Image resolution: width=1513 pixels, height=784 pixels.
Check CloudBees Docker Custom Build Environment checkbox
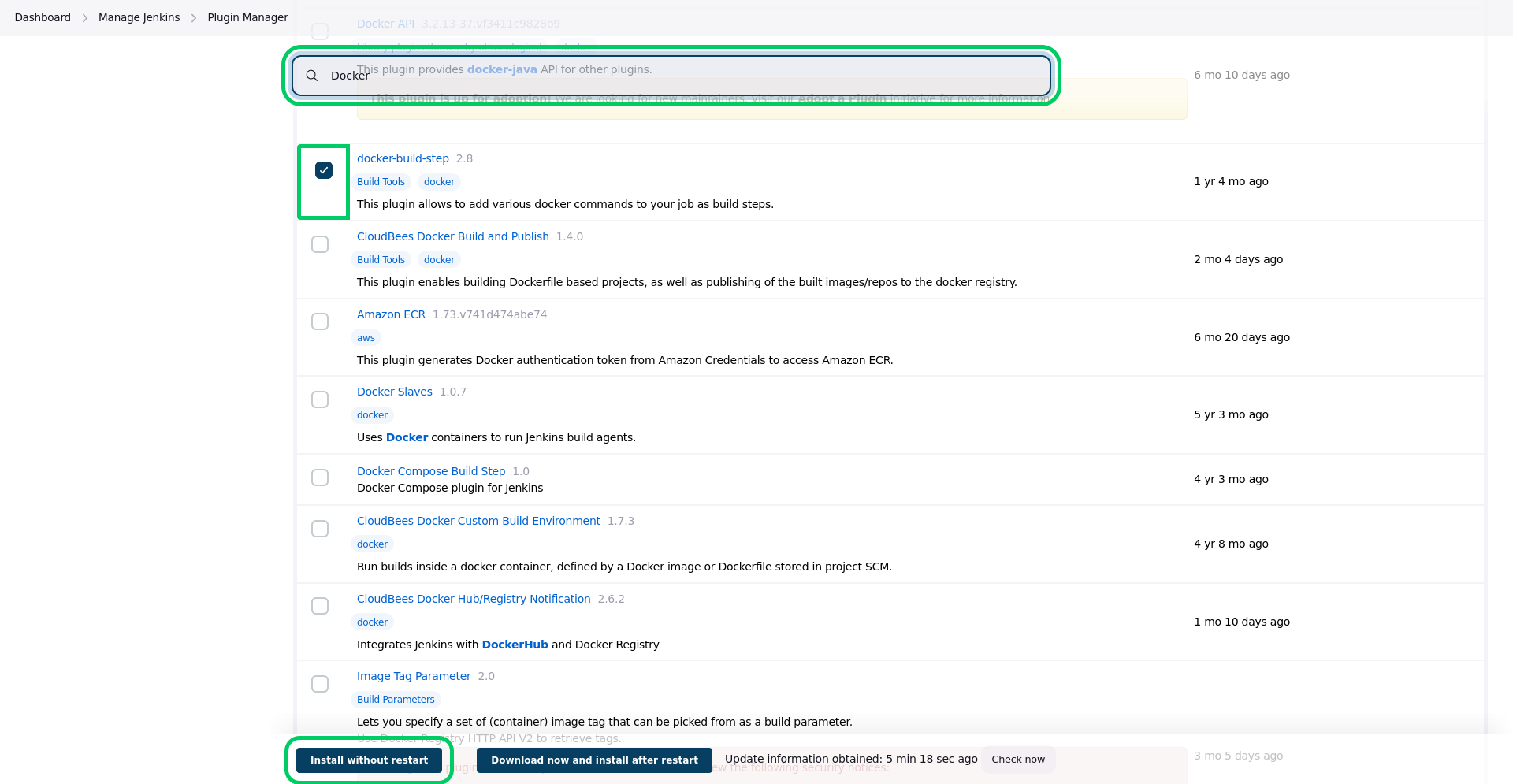pos(320,529)
